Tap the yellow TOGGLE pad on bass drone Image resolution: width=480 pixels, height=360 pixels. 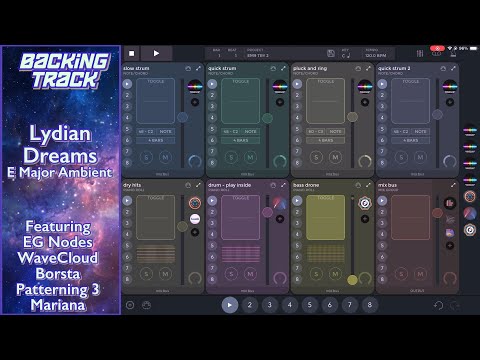pos(325,217)
